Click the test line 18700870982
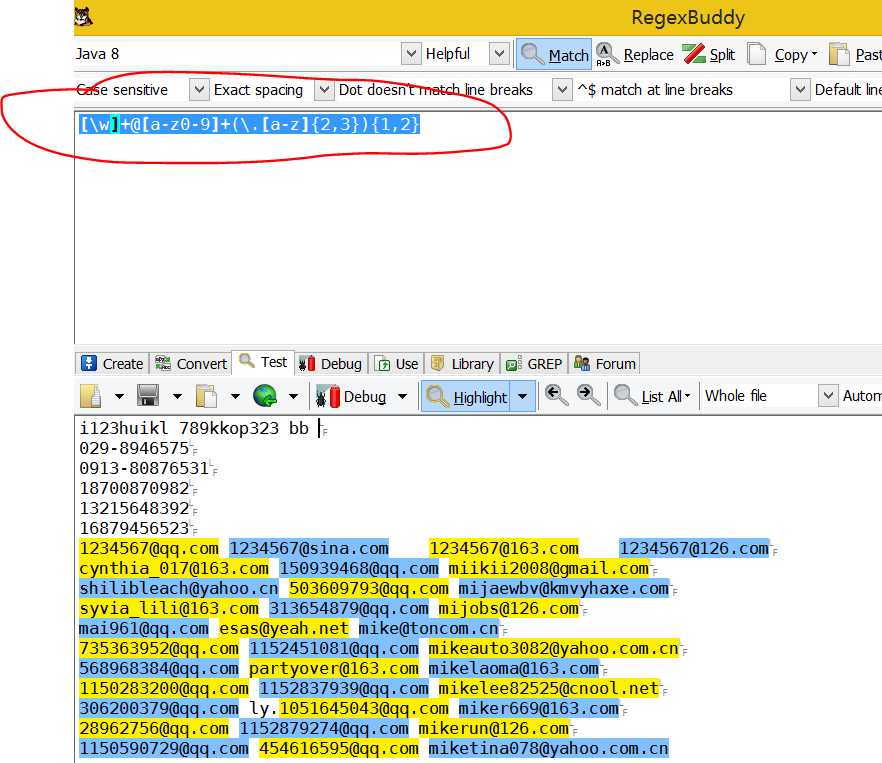 tap(134, 488)
